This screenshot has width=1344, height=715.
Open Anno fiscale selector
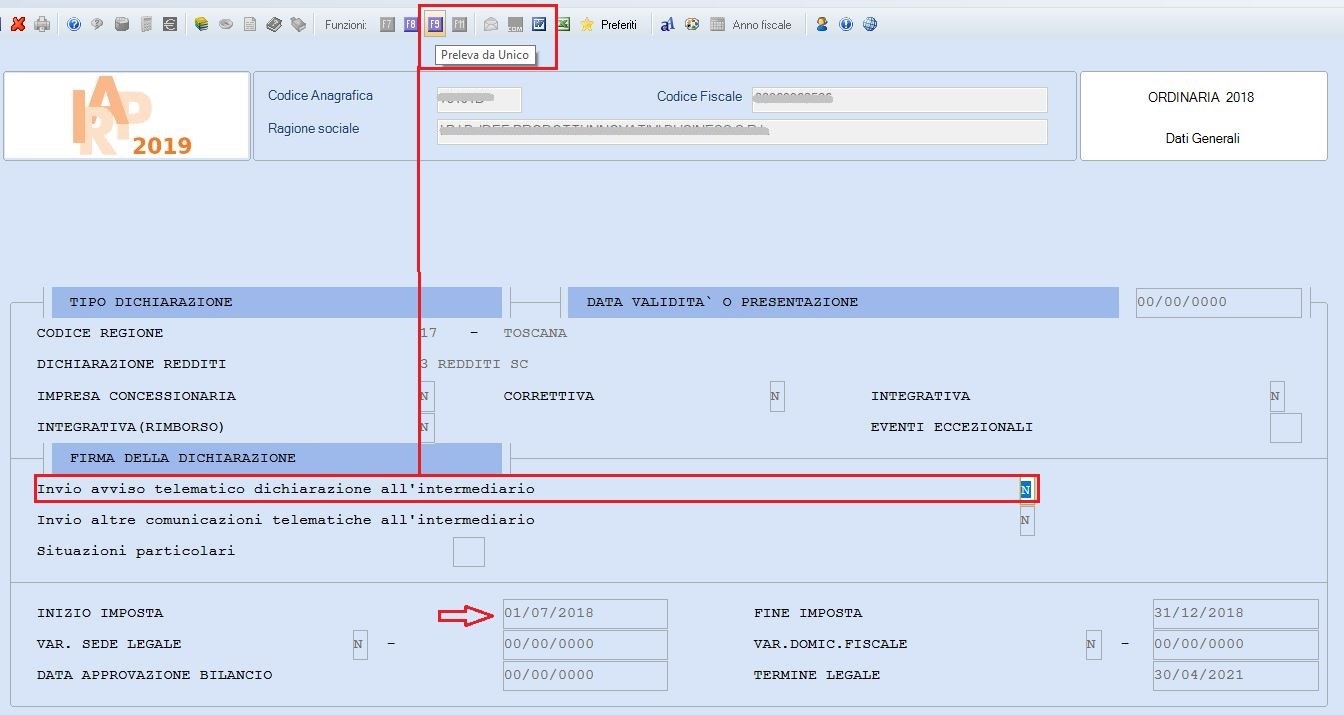coord(751,24)
